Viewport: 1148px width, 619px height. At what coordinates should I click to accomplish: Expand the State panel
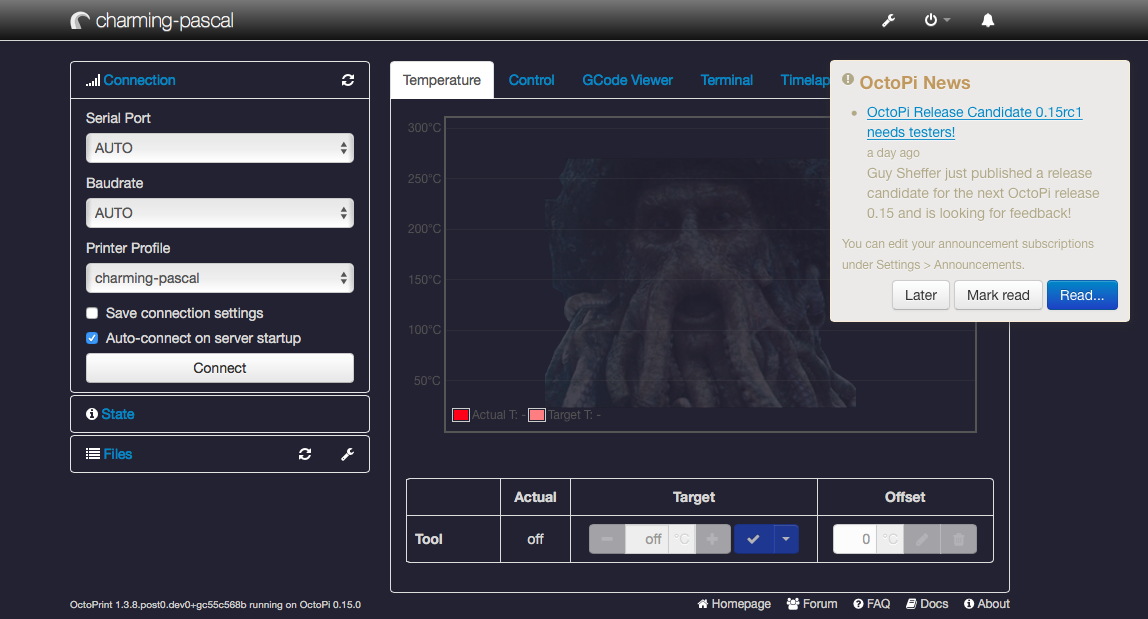[118, 414]
